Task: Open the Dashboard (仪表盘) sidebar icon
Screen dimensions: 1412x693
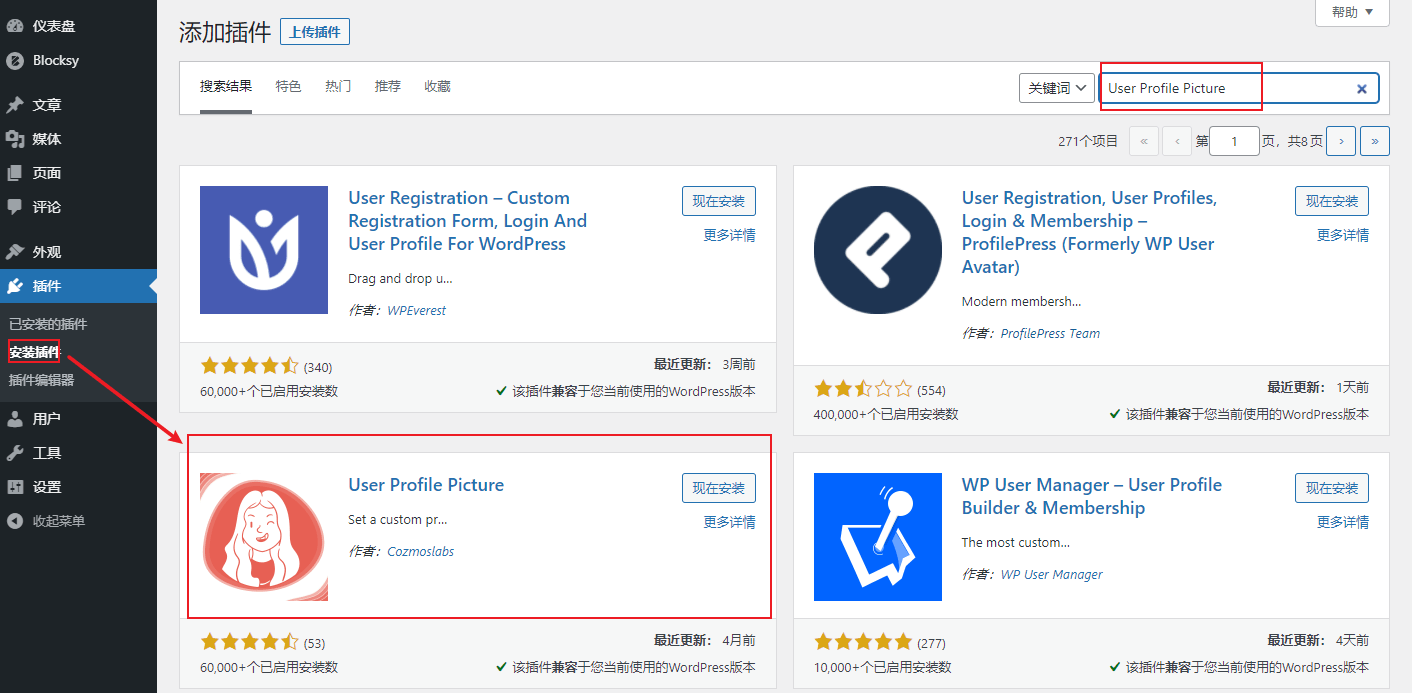Action: click(15, 26)
